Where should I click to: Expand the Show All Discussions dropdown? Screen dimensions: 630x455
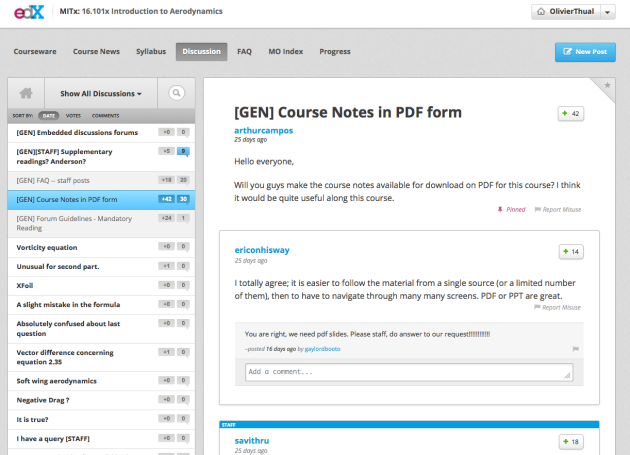(100, 93)
